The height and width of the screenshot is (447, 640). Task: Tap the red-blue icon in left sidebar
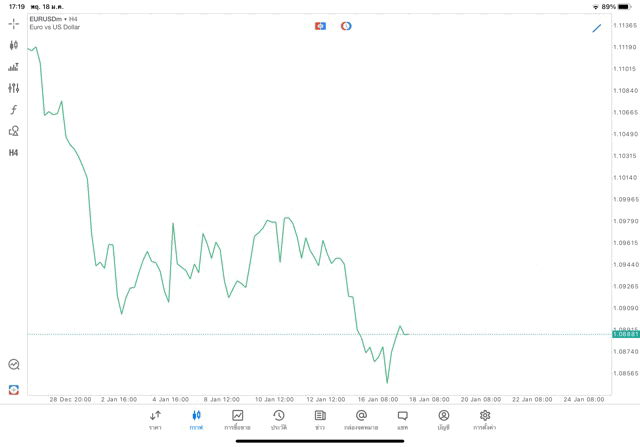(x=14, y=389)
